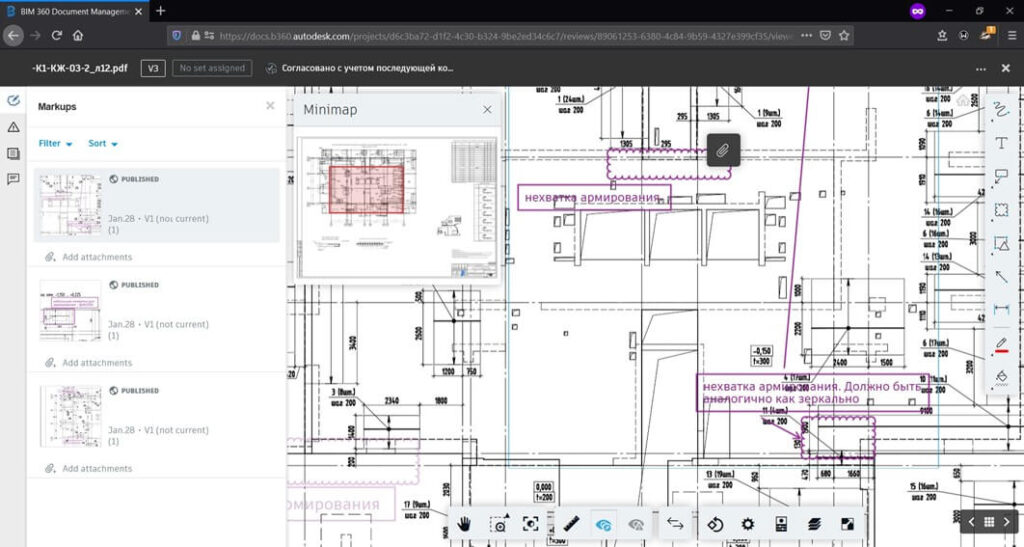The image size is (1024, 547).
Task: Select the third published markup thumbnail
Action: 71,416
